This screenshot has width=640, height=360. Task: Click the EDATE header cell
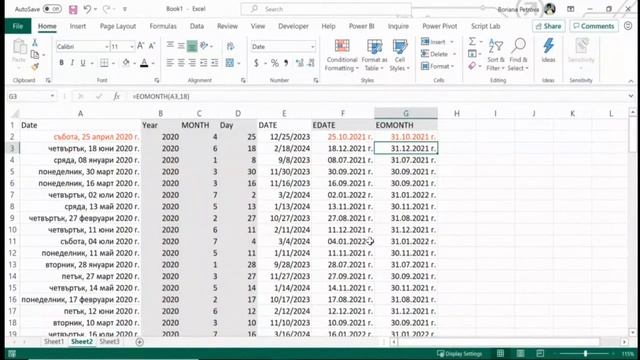(343, 125)
